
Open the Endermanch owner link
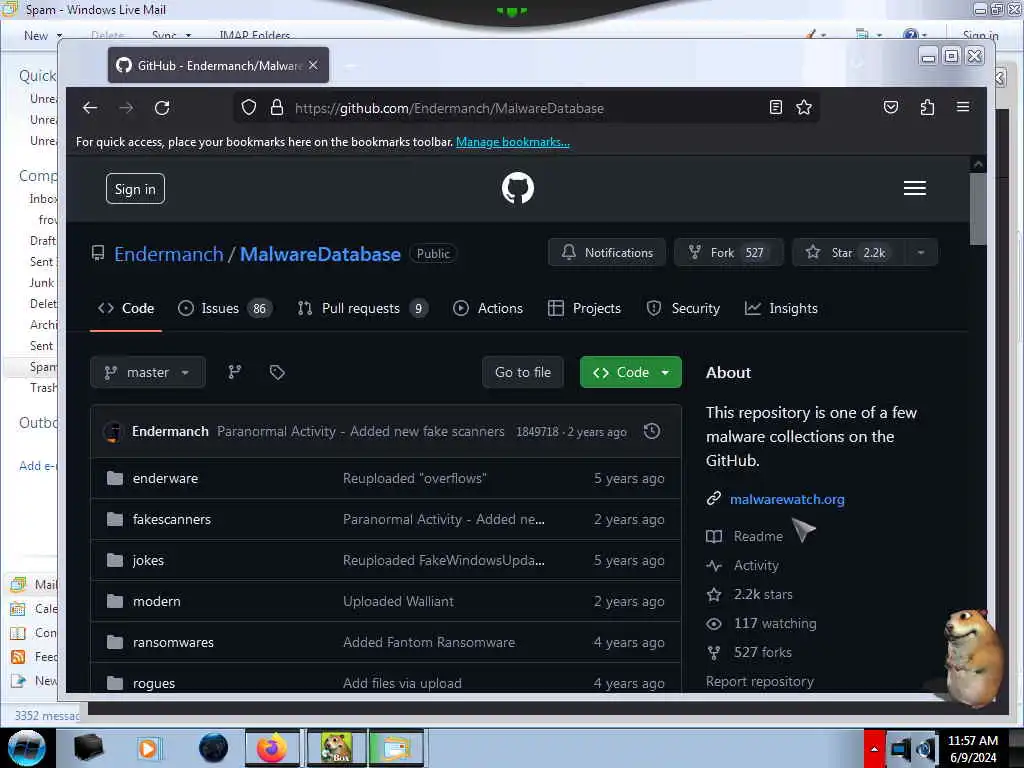tap(168, 254)
